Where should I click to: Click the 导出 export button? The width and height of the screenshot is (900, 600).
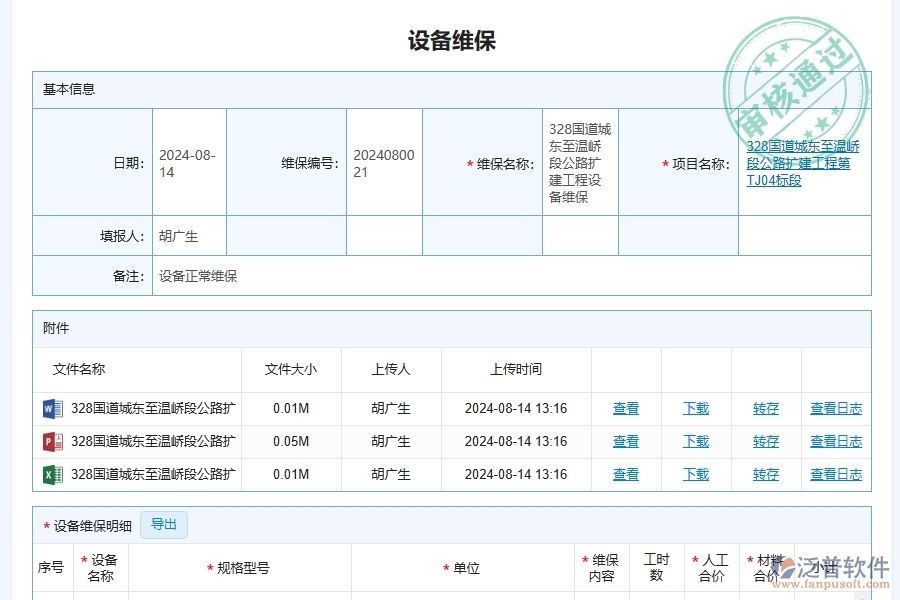click(163, 524)
